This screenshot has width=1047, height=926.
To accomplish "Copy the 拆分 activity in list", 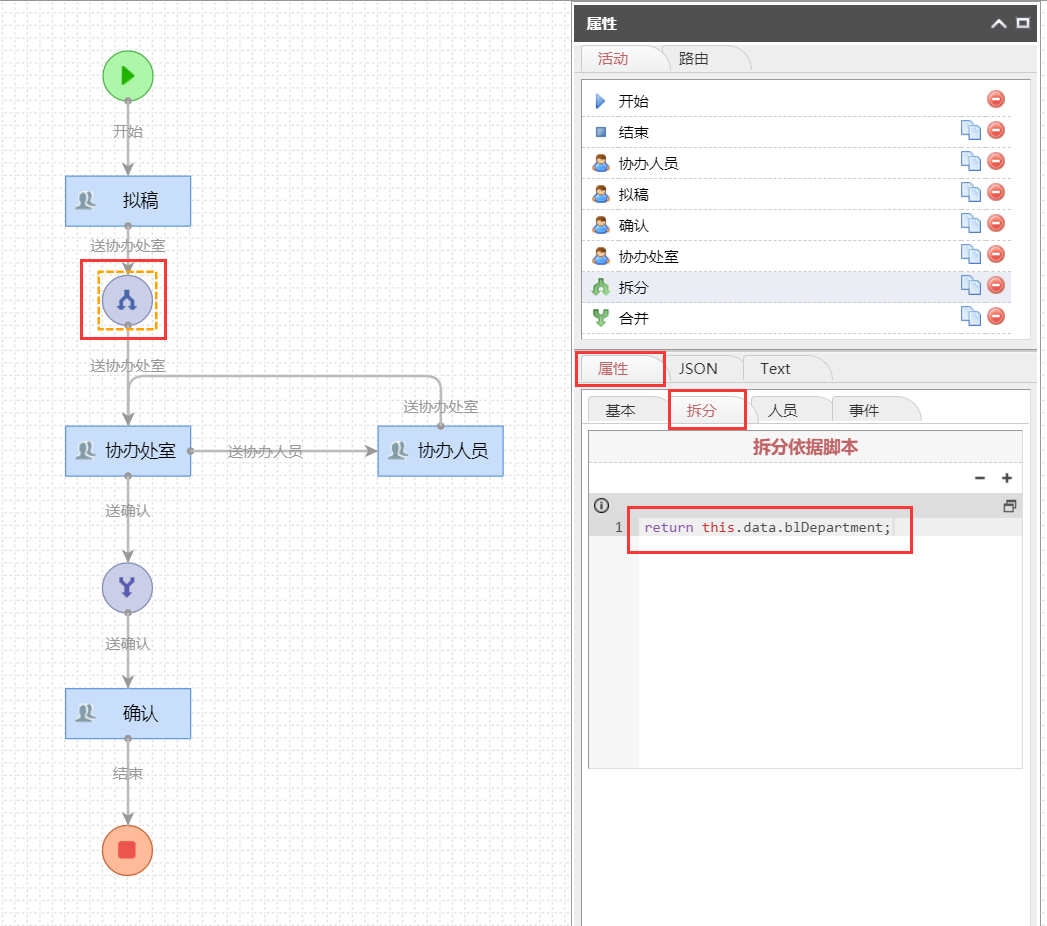I will [x=970, y=285].
